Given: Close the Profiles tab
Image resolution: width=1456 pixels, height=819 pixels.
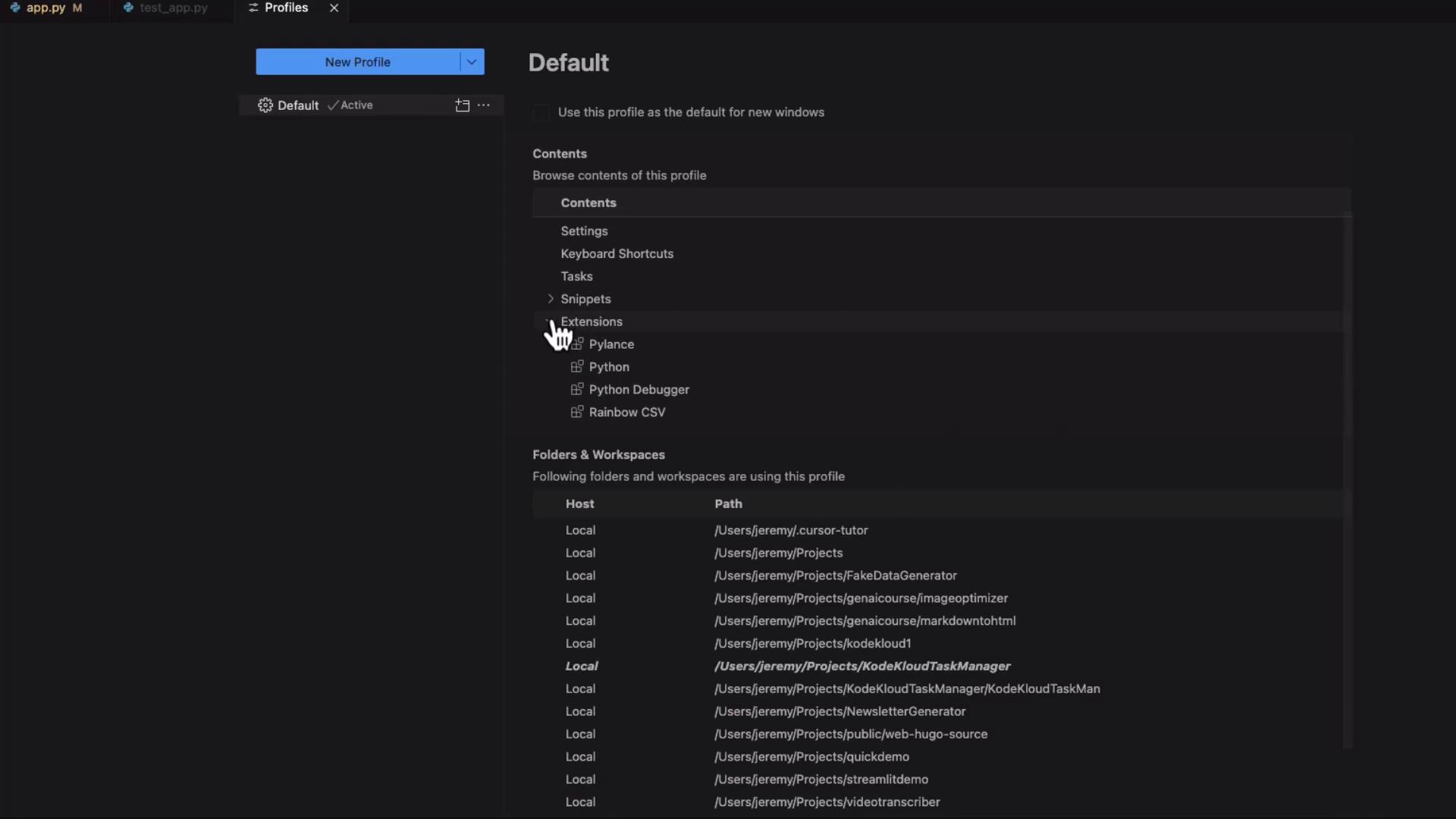Looking at the screenshot, I should click(x=334, y=8).
